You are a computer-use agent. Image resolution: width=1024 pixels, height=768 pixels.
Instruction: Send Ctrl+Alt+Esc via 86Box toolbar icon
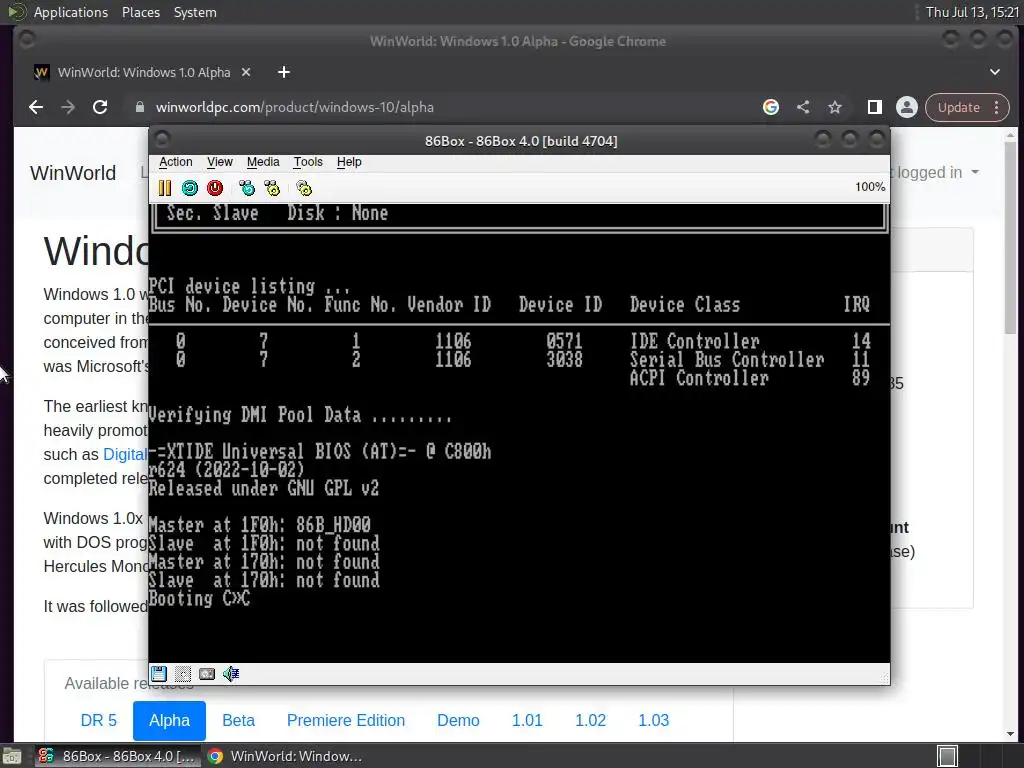point(272,188)
